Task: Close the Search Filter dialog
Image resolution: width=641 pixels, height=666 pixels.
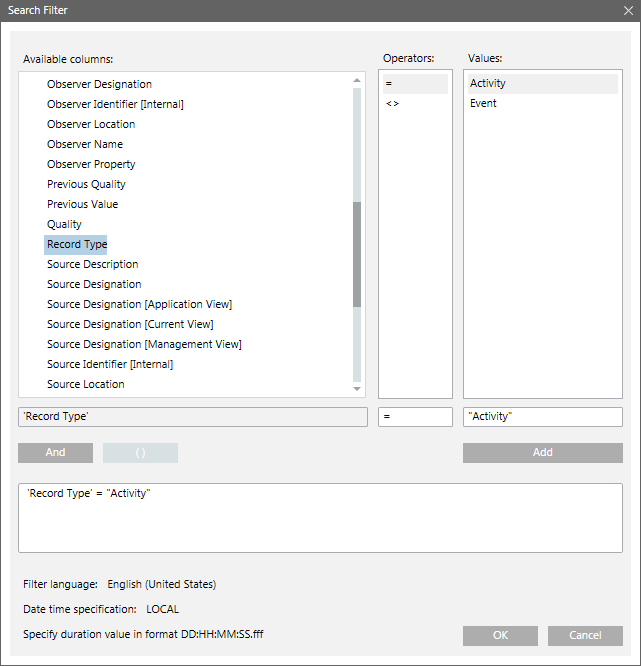Action: [x=627, y=11]
